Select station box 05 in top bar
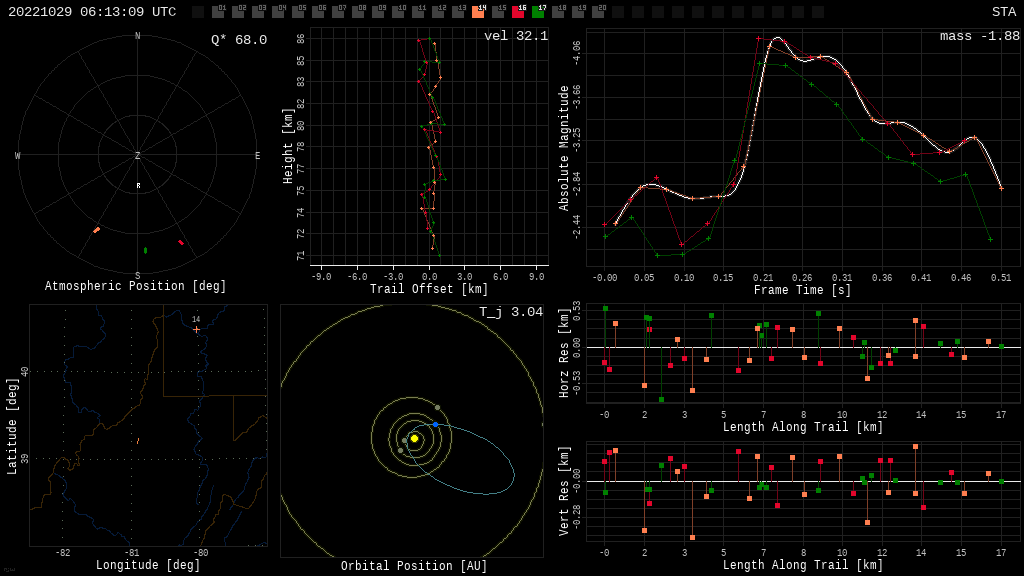The height and width of the screenshot is (576, 1024). pos(298,11)
